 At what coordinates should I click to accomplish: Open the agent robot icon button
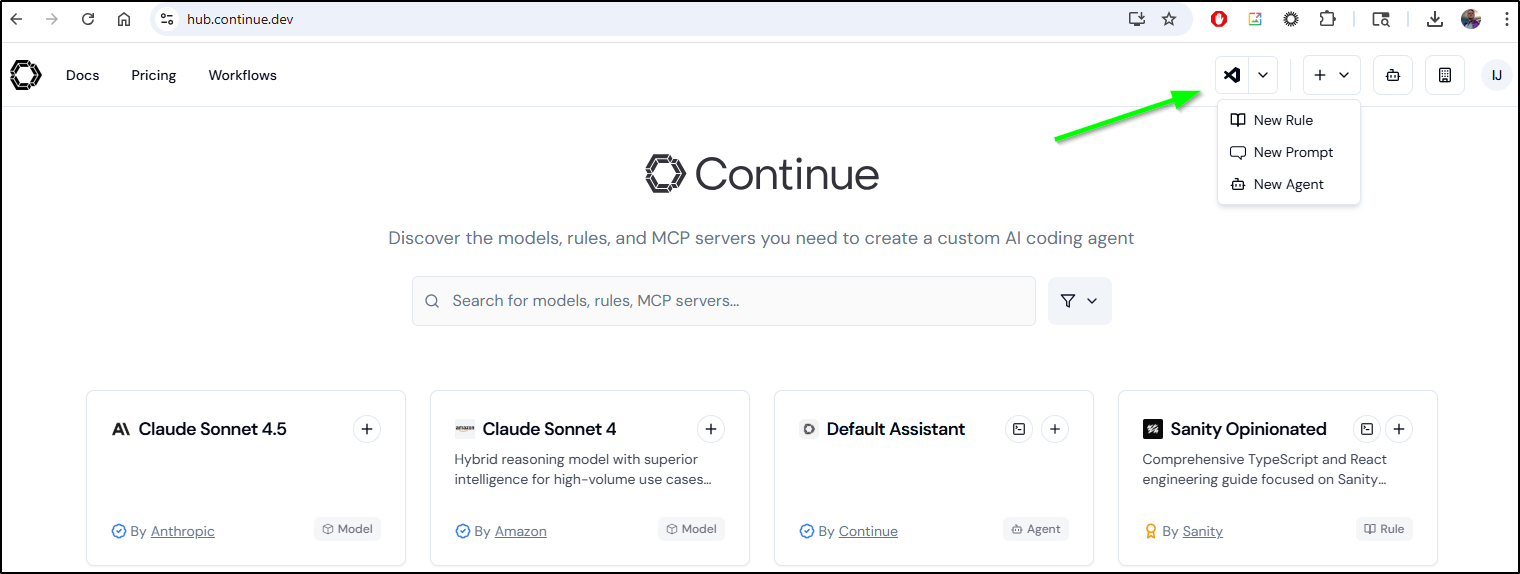[1393, 75]
